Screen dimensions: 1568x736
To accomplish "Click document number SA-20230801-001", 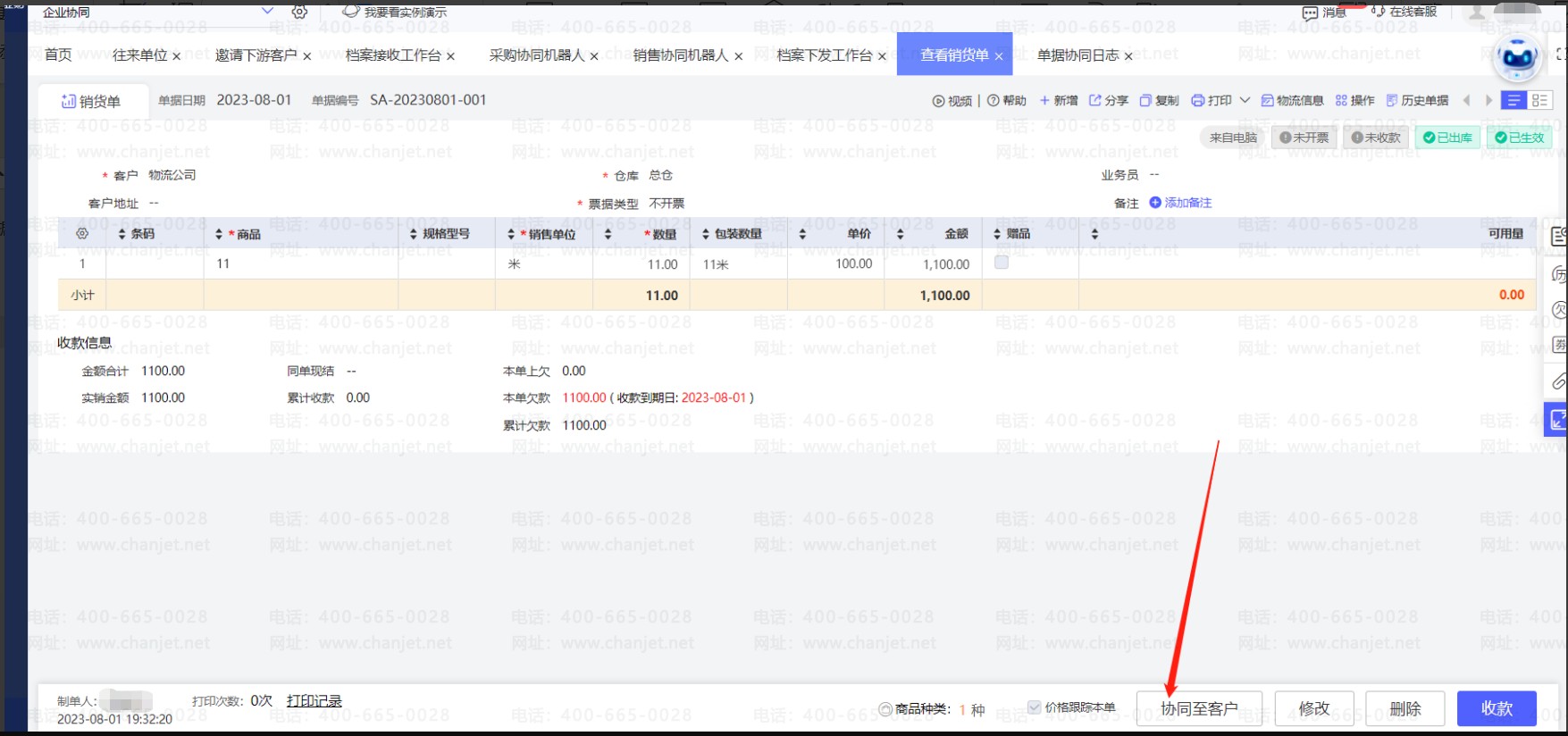I will click(428, 100).
